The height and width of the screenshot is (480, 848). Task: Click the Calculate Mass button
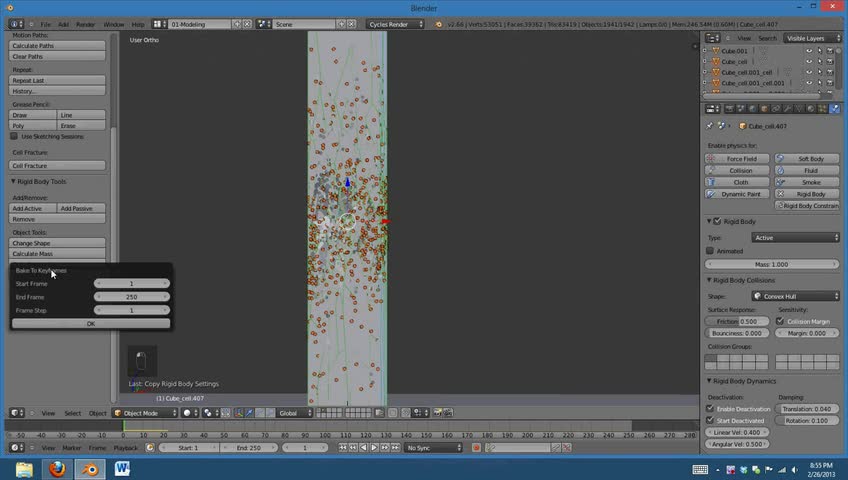click(x=57, y=254)
